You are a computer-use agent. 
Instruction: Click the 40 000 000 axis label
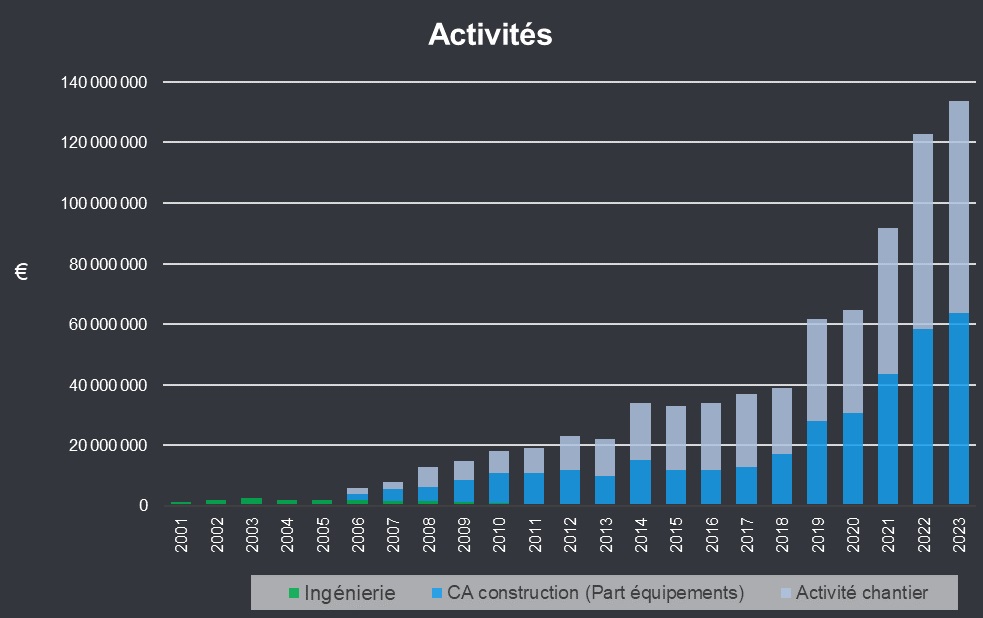coord(108,385)
